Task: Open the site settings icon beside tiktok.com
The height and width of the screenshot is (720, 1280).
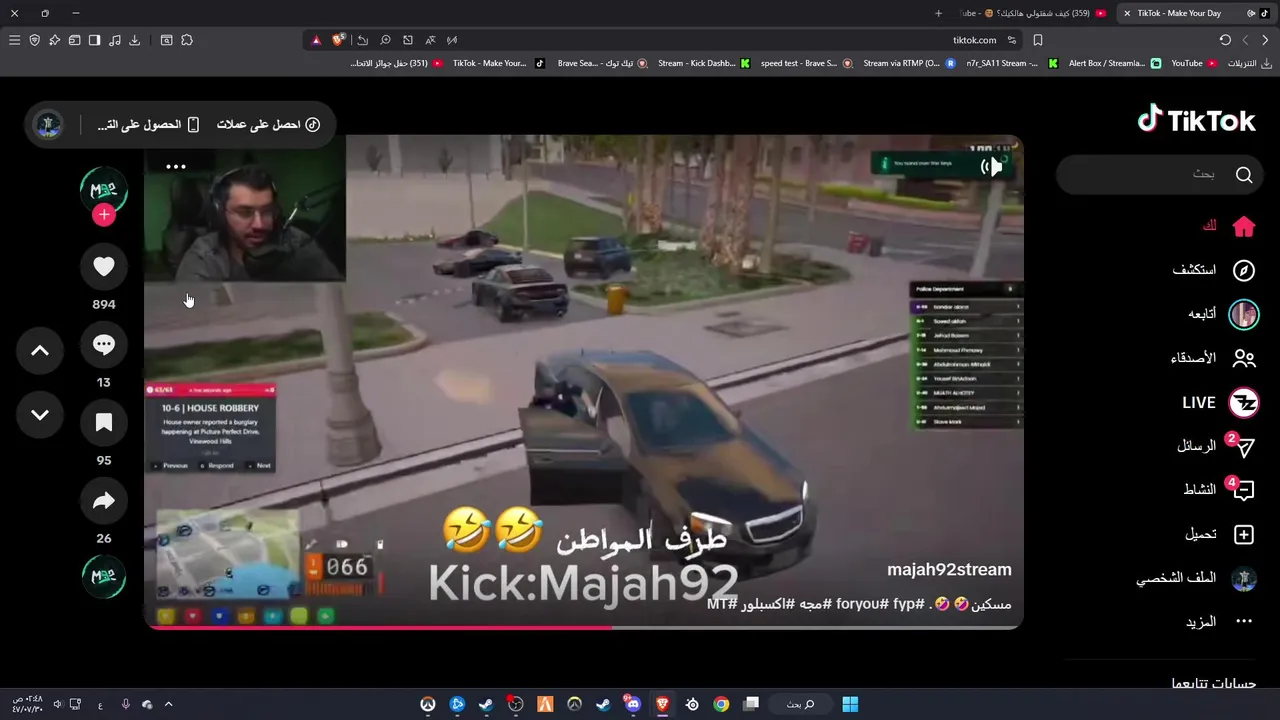Action: pyautogui.click(x=1012, y=40)
